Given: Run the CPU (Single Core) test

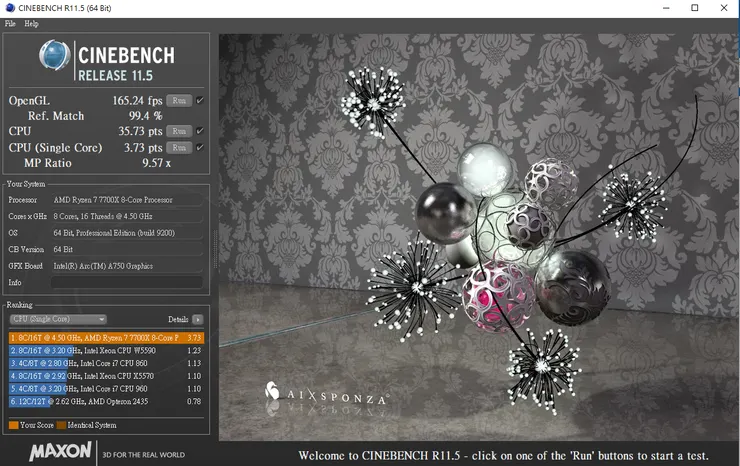Looking at the screenshot, I should [179, 148].
